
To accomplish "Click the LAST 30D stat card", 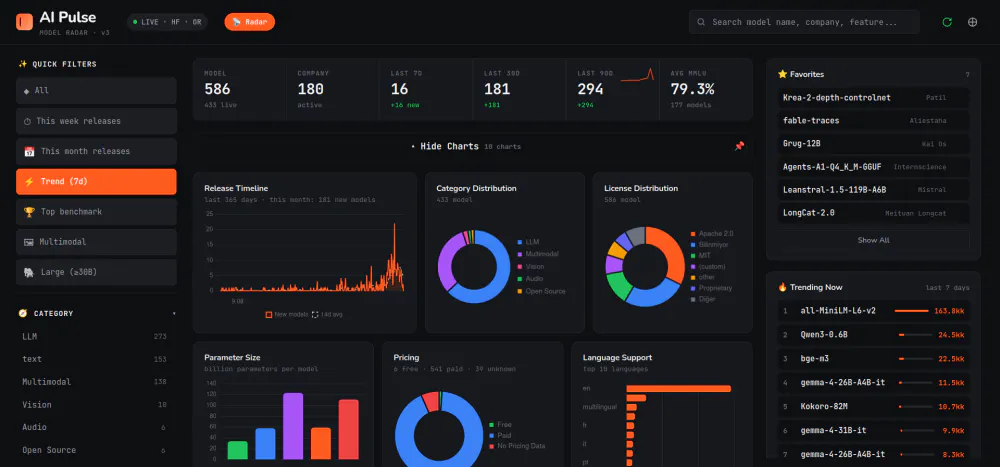I will (x=519, y=89).
